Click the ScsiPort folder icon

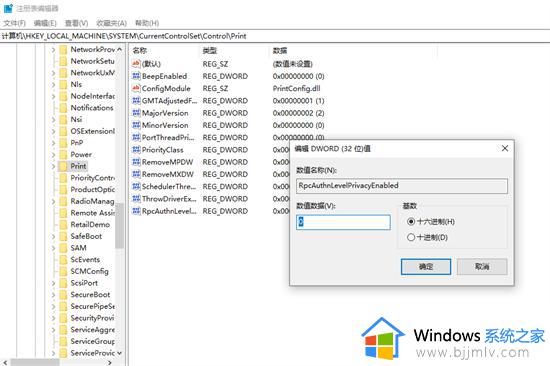[x=63, y=283]
